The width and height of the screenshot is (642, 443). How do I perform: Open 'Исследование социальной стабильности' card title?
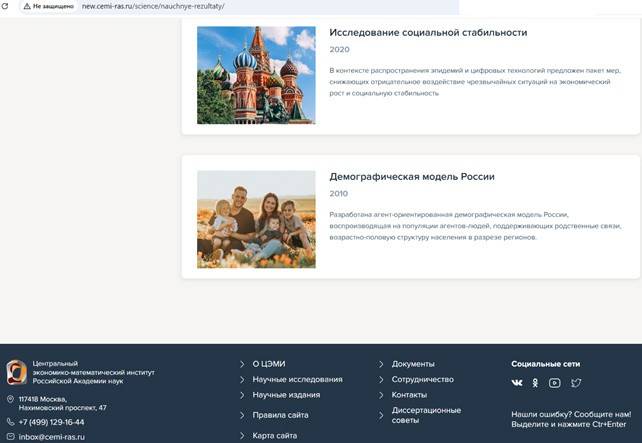coord(428,32)
